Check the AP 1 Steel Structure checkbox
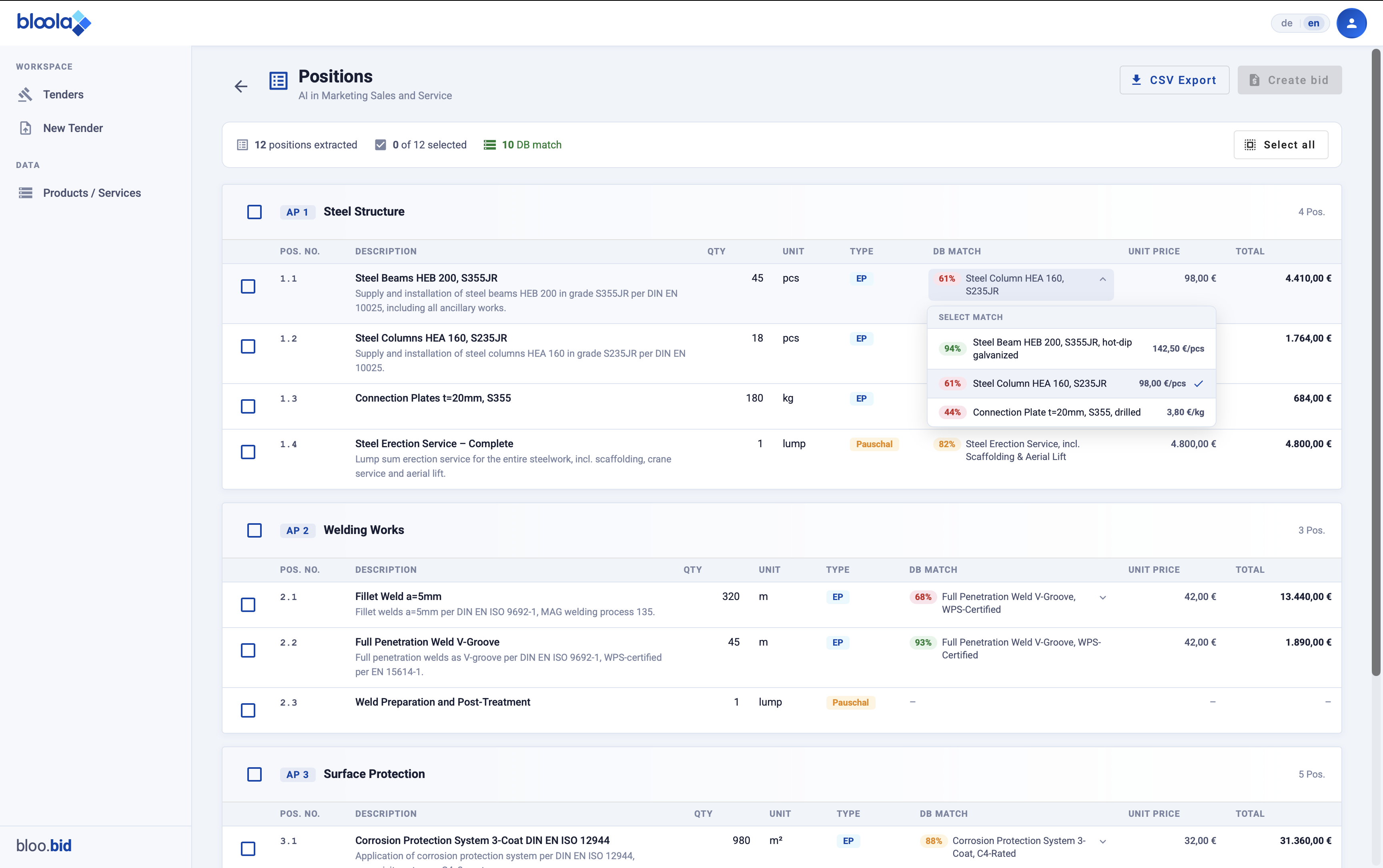This screenshot has width=1383, height=868. click(255, 212)
